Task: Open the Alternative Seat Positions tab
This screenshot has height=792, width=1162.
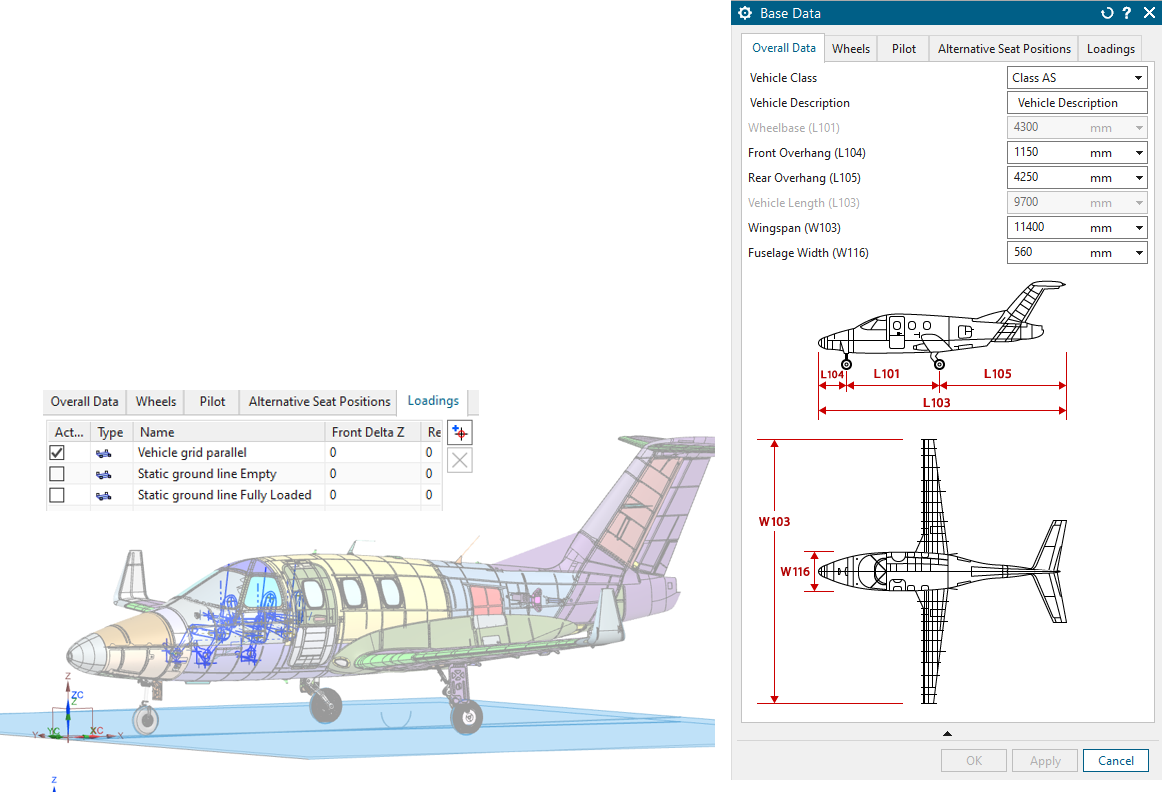Action: coord(1004,47)
